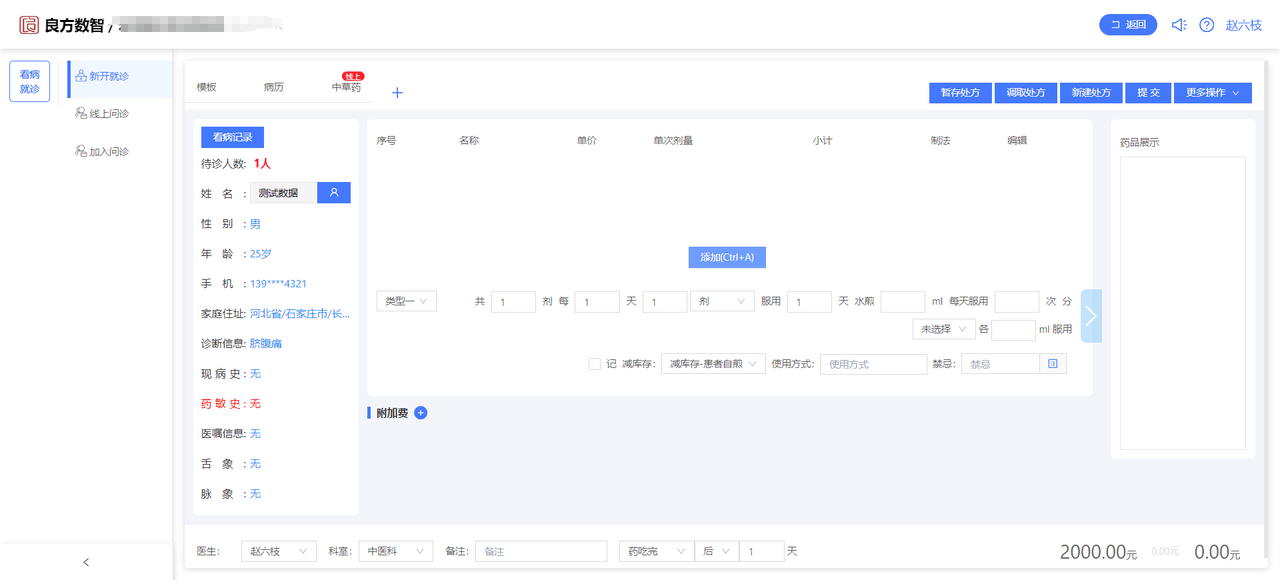The height and width of the screenshot is (580, 1280).
Task: Click the 禁忌 input field
Action: coord(1000,364)
